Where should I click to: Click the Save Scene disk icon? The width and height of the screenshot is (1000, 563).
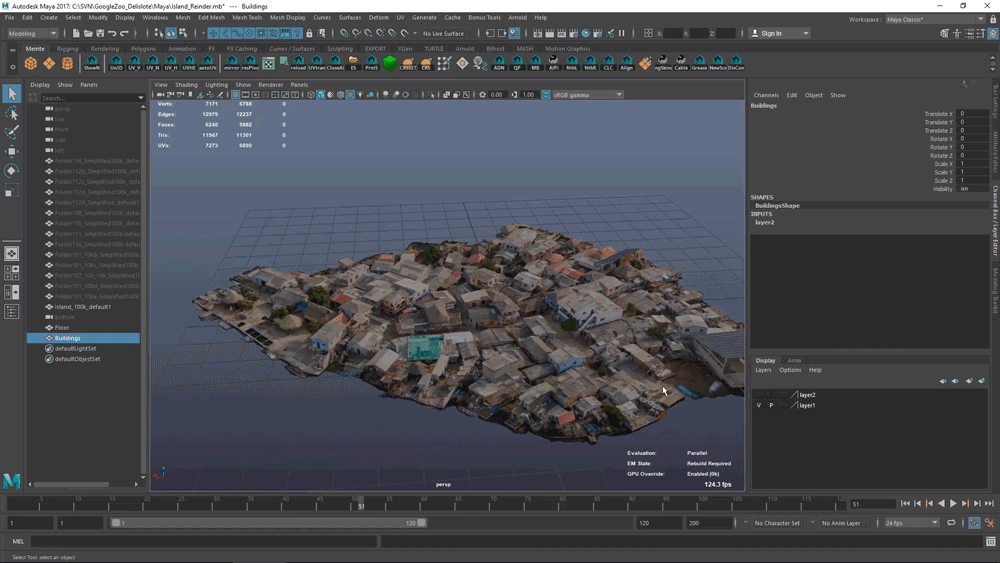pos(100,33)
